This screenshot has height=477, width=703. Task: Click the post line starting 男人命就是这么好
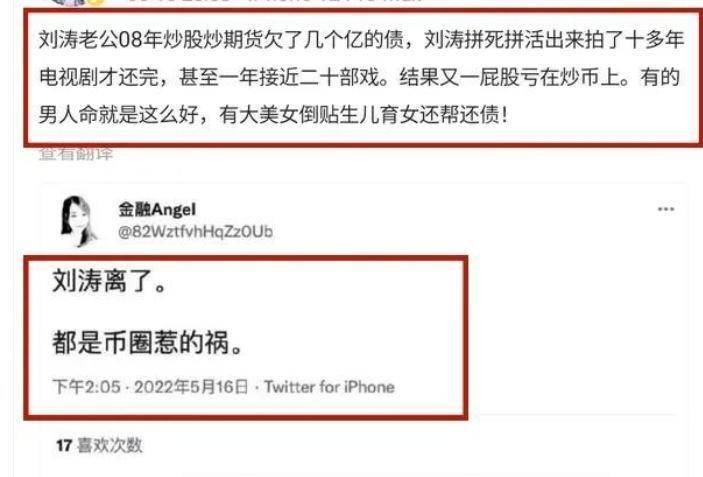click(273, 115)
